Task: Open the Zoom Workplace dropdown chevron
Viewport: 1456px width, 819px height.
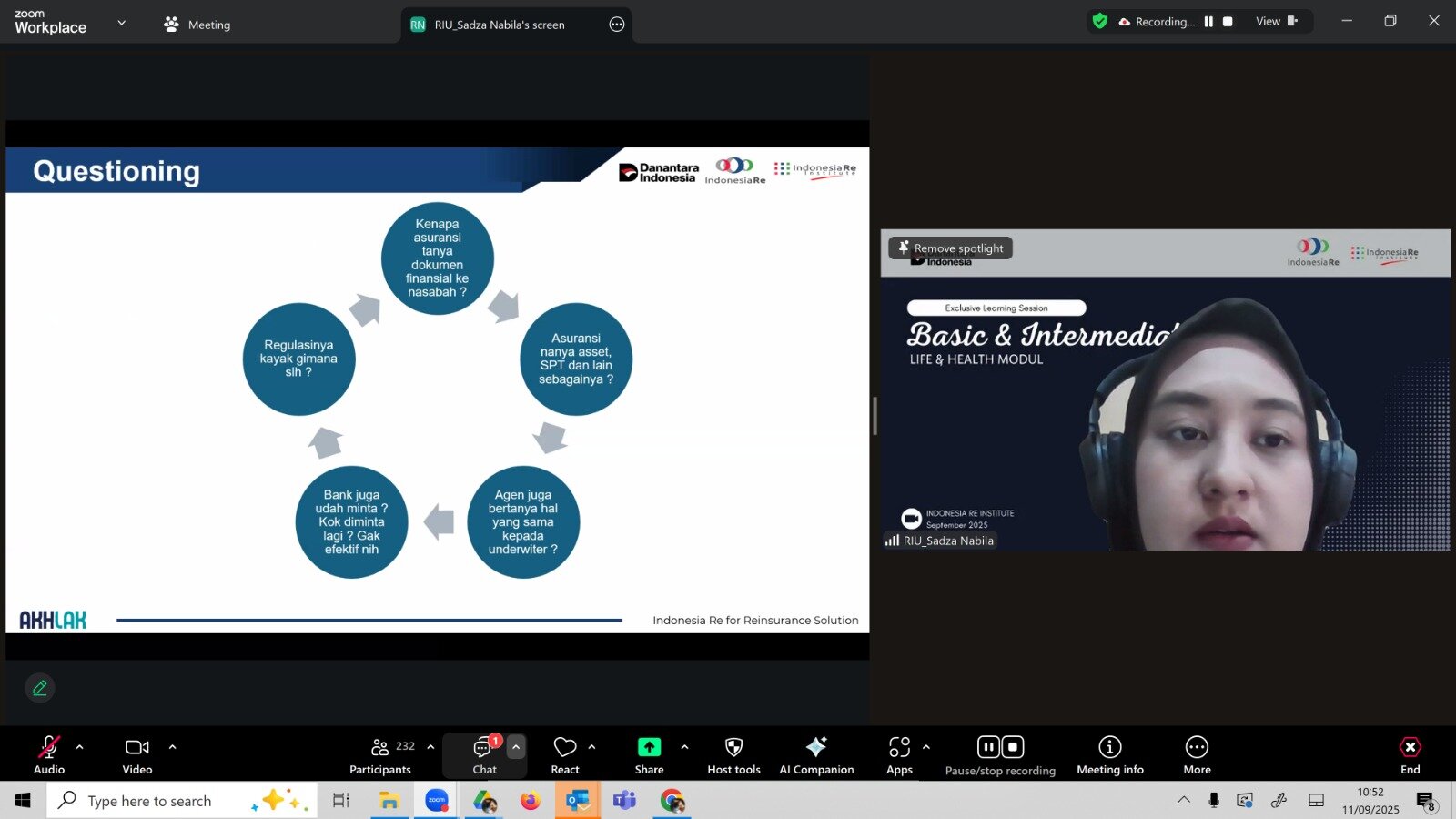Action: point(122,23)
